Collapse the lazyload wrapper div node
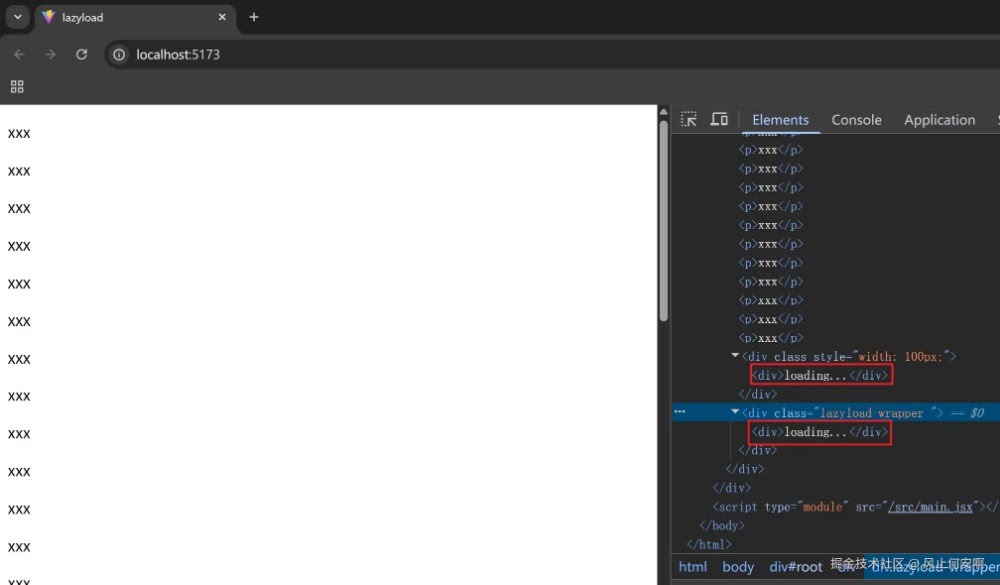Viewport: 1000px width, 585px height. (x=736, y=412)
